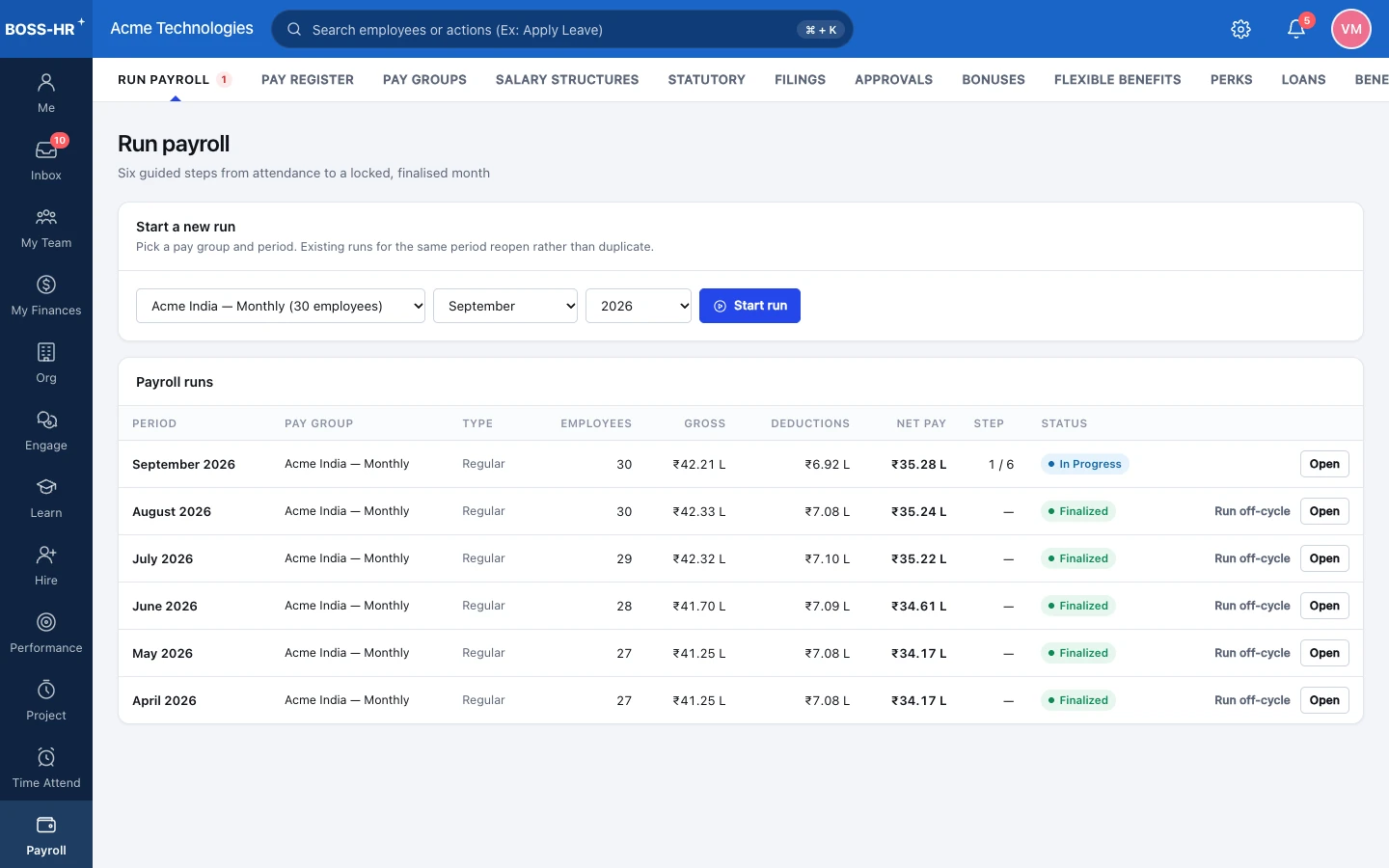Focus the search employees or actions field
This screenshot has width=1389, height=868.
[562, 29]
